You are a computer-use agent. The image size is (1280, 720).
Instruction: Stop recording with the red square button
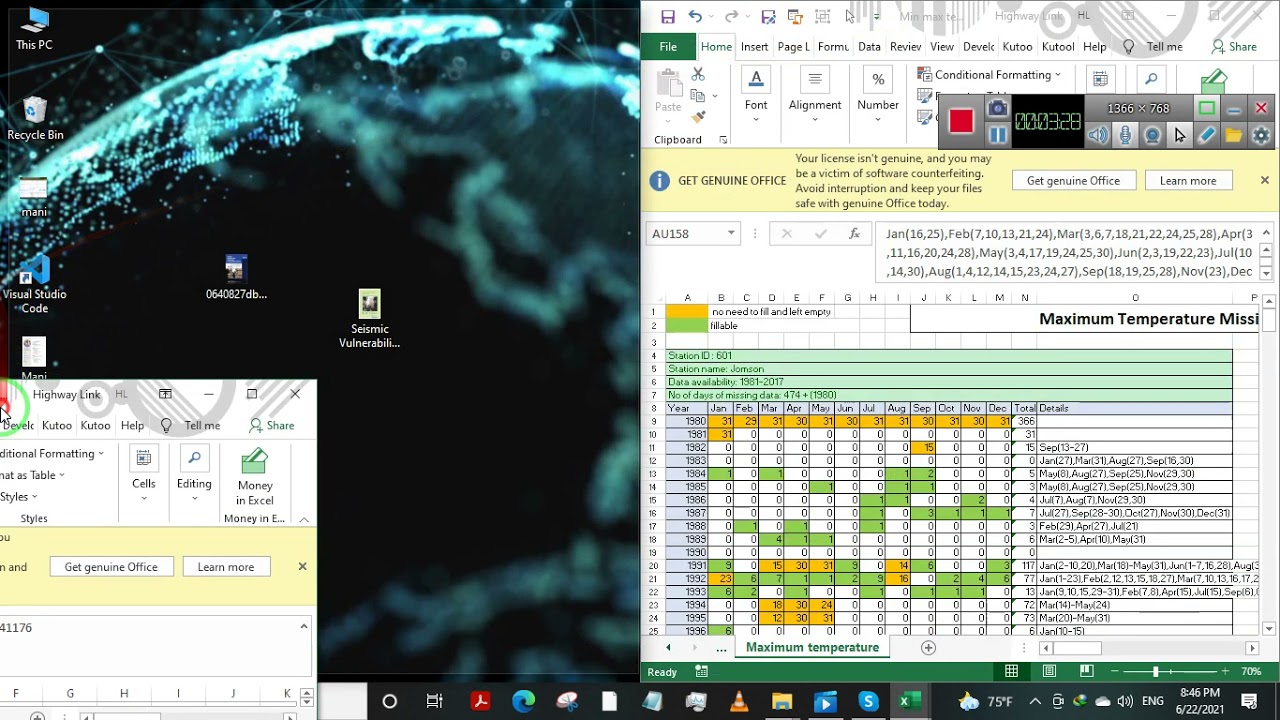click(961, 120)
